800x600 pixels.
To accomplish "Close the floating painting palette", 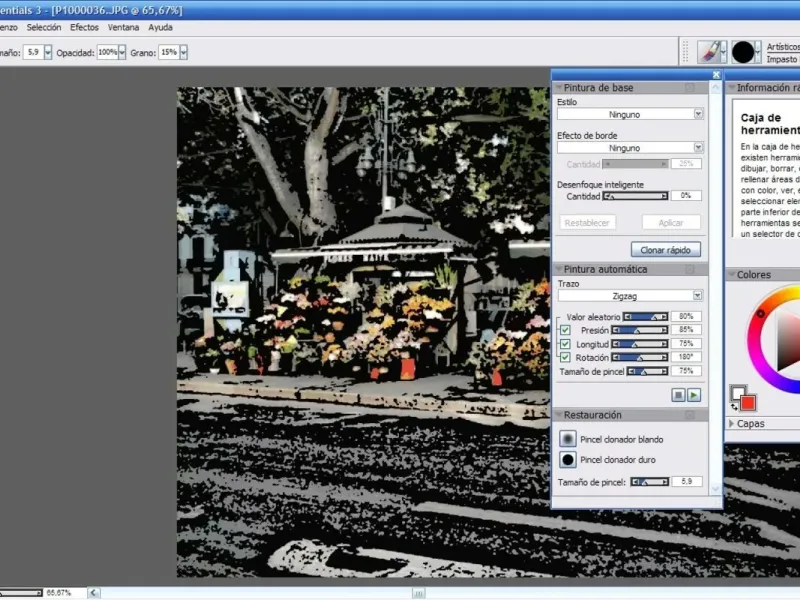I will 716,75.
